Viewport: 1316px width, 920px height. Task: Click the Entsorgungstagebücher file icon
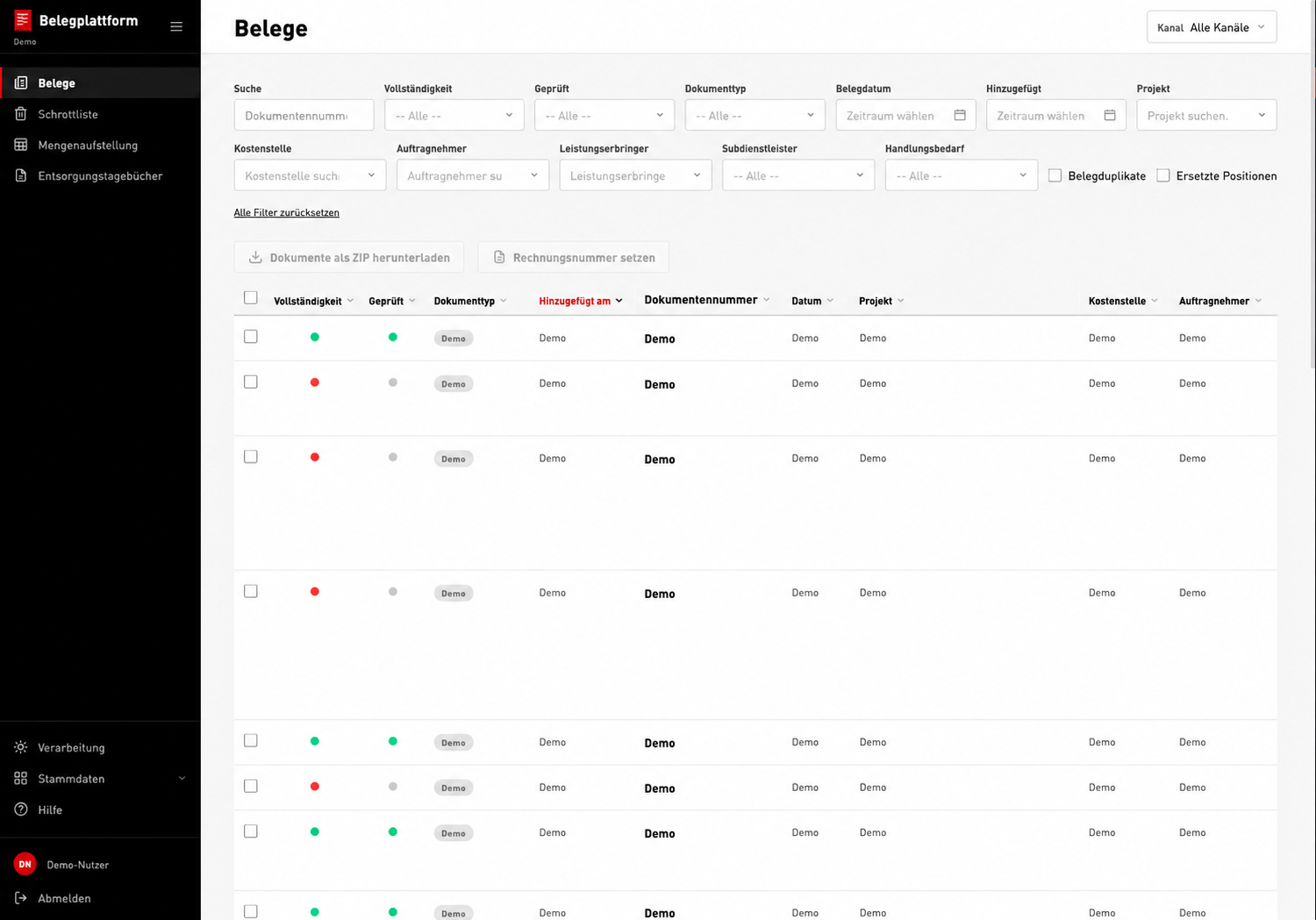[x=21, y=175]
